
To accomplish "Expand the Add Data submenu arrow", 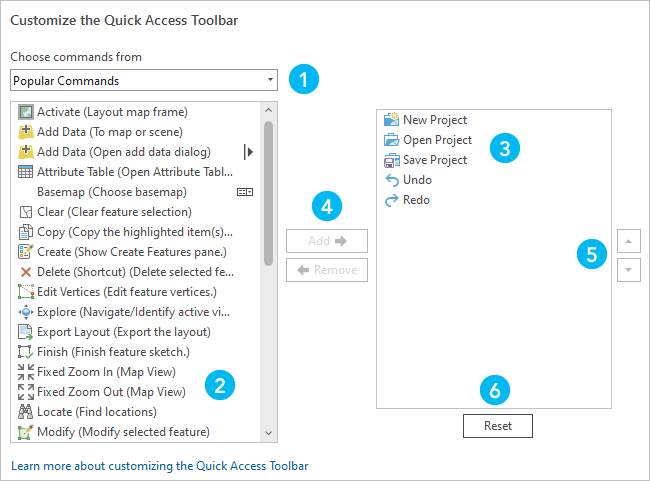I will click(x=249, y=152).
